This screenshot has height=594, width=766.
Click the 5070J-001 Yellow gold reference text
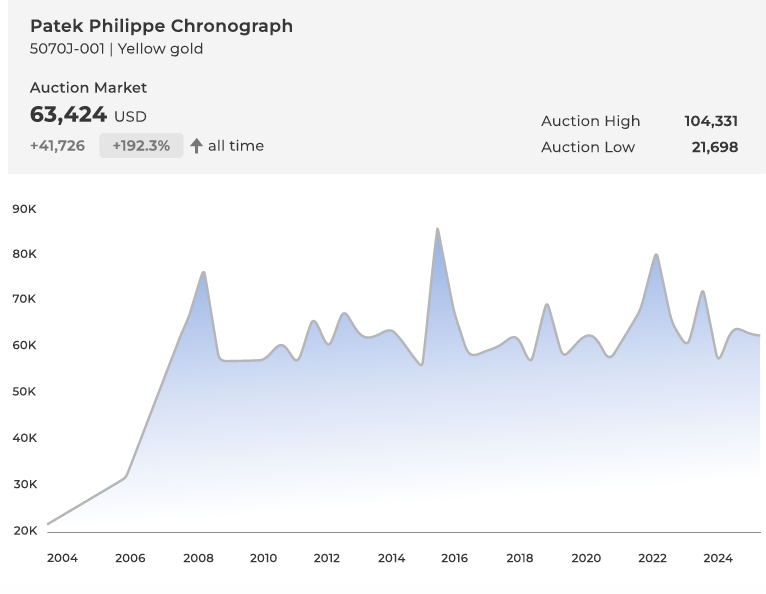click(x=116, y=49)
